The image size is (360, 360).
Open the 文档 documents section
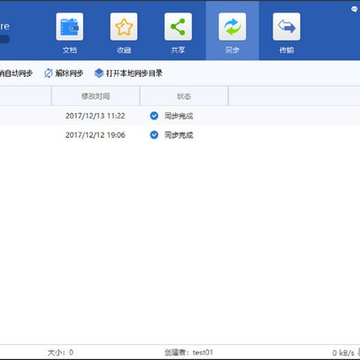[x=70, y=33]
